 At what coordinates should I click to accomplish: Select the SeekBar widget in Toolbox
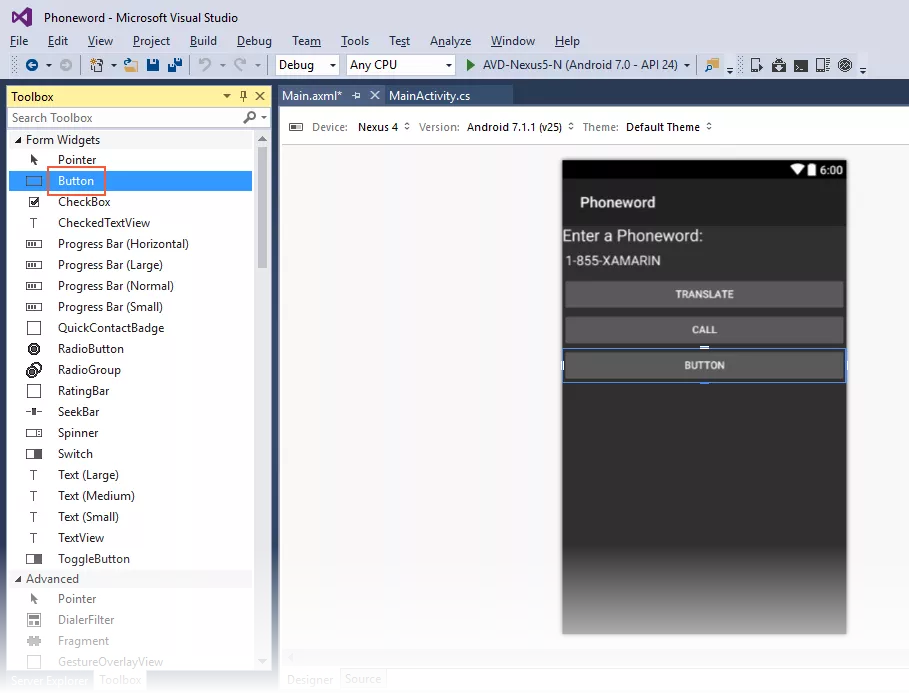point(131,412)
